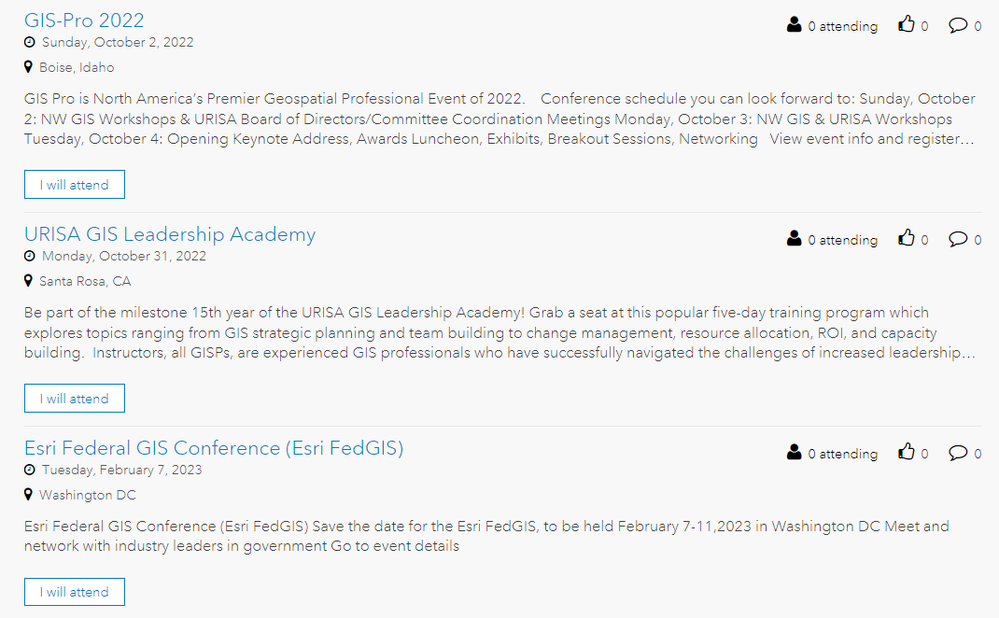
Task: Click the attendees icon for GIS-Pro 2022
Action: (x=794, y=25)
